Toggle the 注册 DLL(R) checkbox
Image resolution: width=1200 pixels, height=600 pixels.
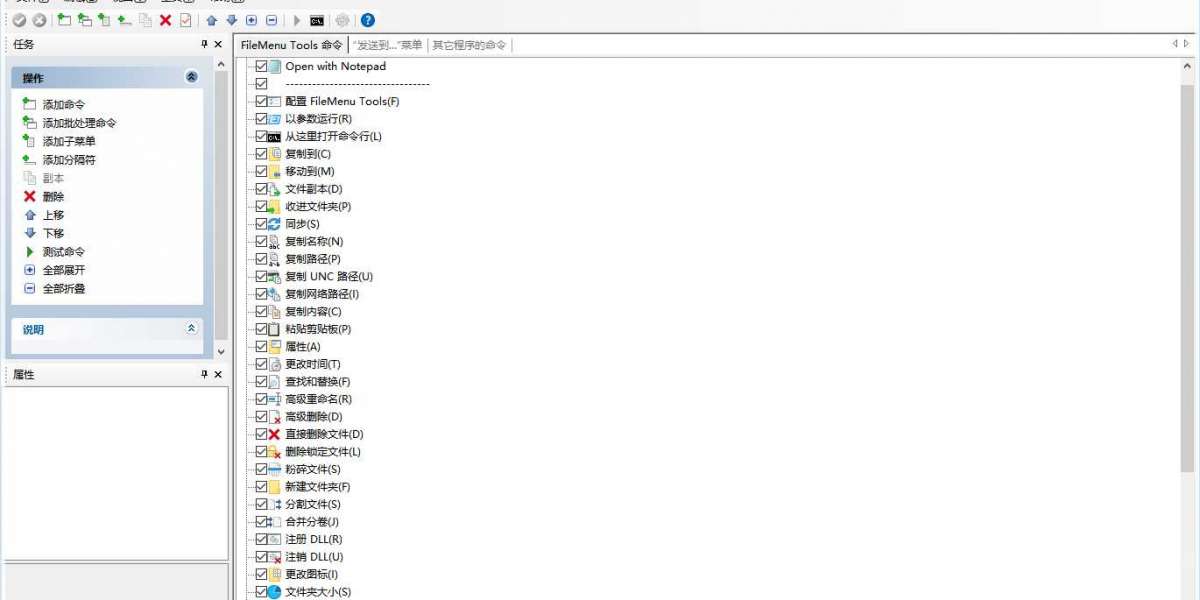point(261,539)
